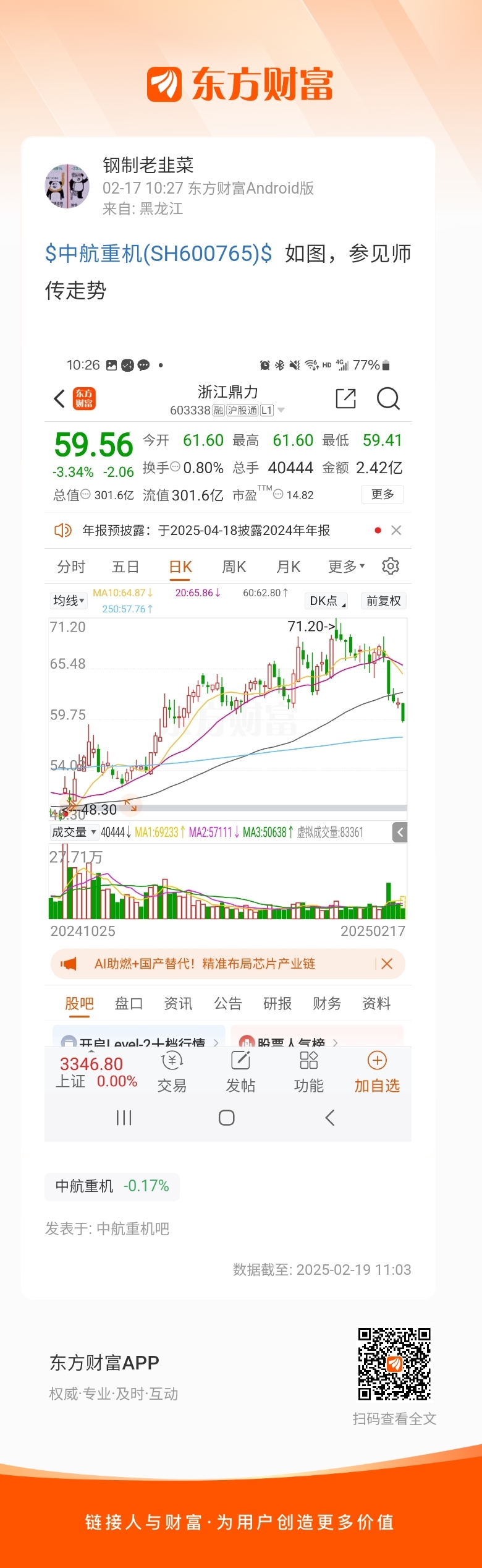Select the 分时 chart tab

click(71, 567)
